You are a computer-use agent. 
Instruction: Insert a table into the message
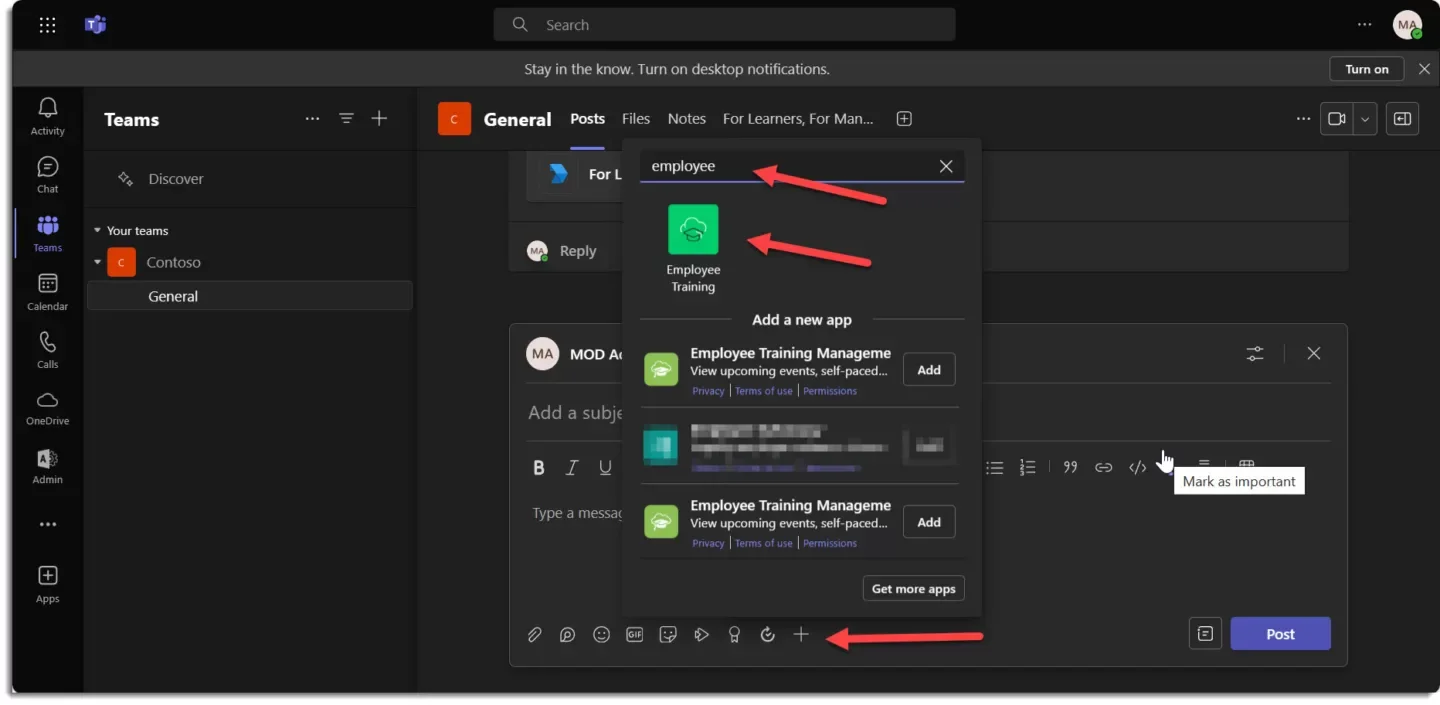(1246, 464)
